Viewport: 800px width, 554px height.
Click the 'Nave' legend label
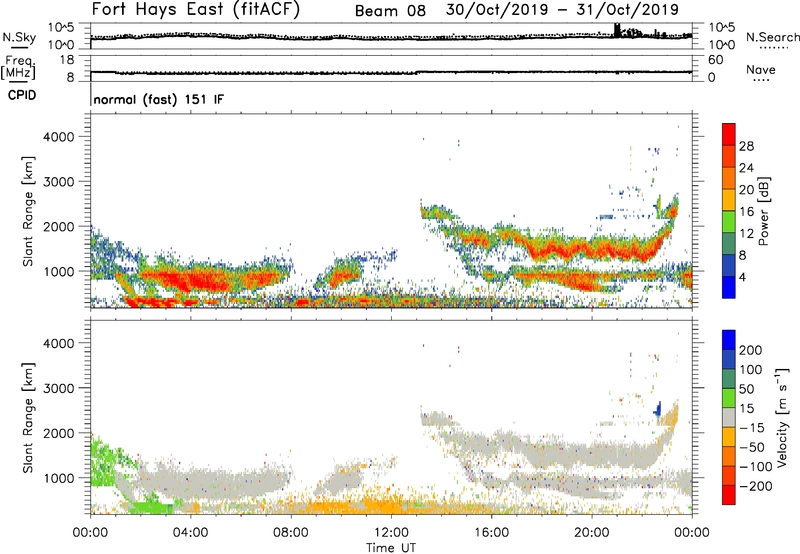tap(761, 69)
